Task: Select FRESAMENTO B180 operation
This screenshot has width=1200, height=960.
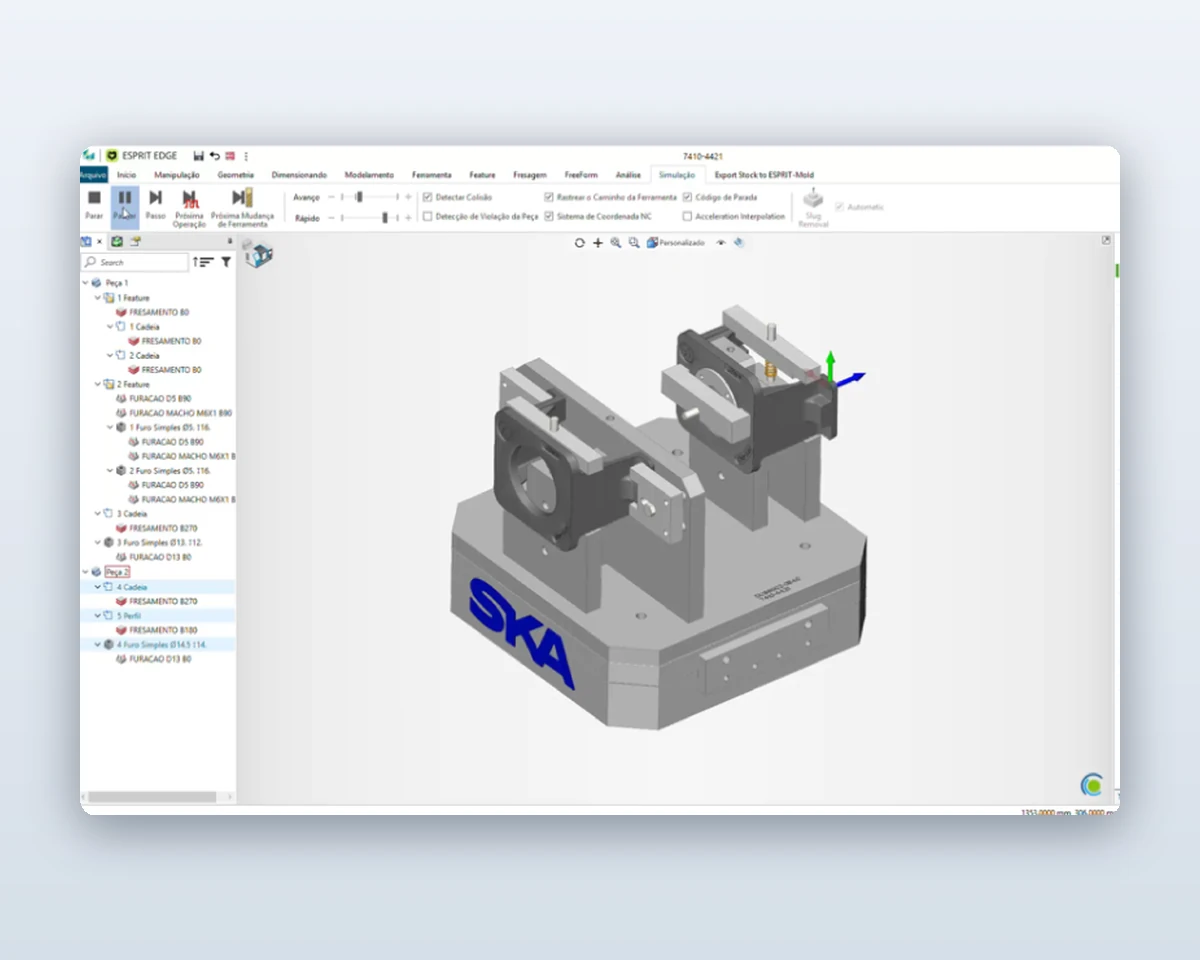Action: [x=157, y=630]
